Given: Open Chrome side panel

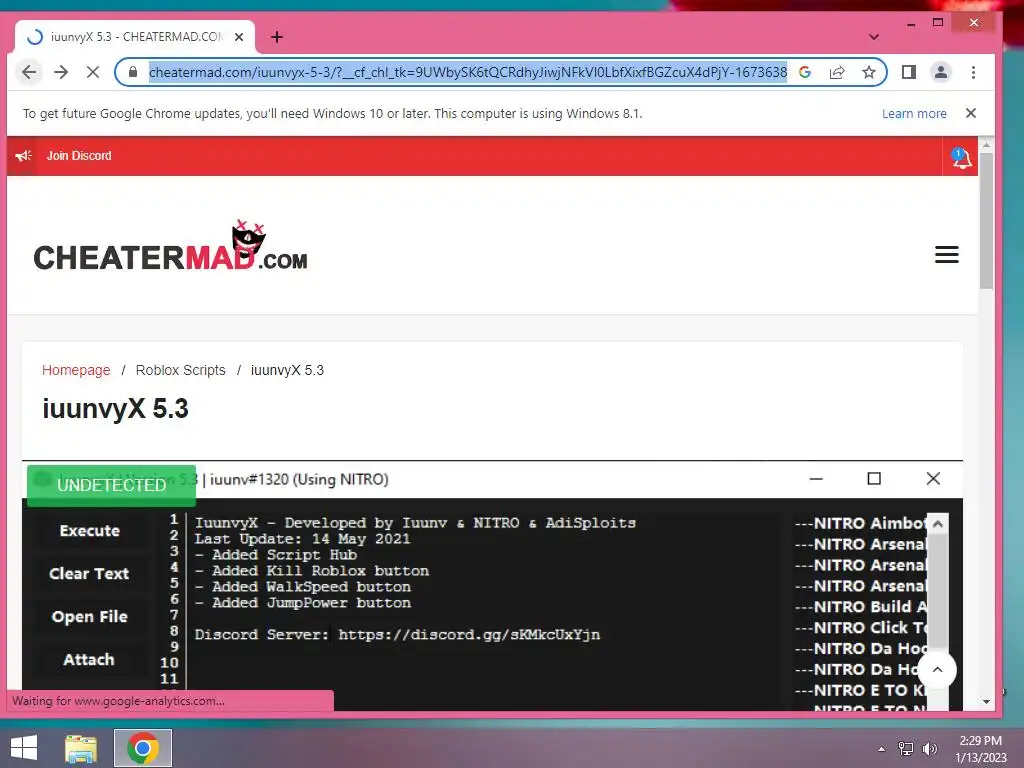Looking at the screenshot, I should coord(908,72).
